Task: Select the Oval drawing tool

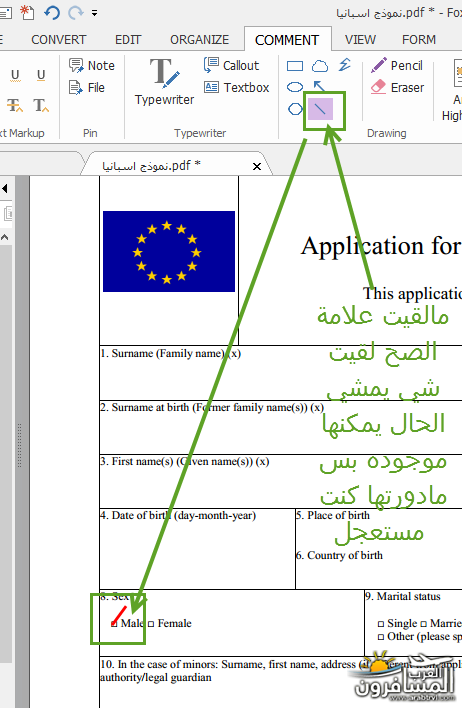Action: [295, 87]
